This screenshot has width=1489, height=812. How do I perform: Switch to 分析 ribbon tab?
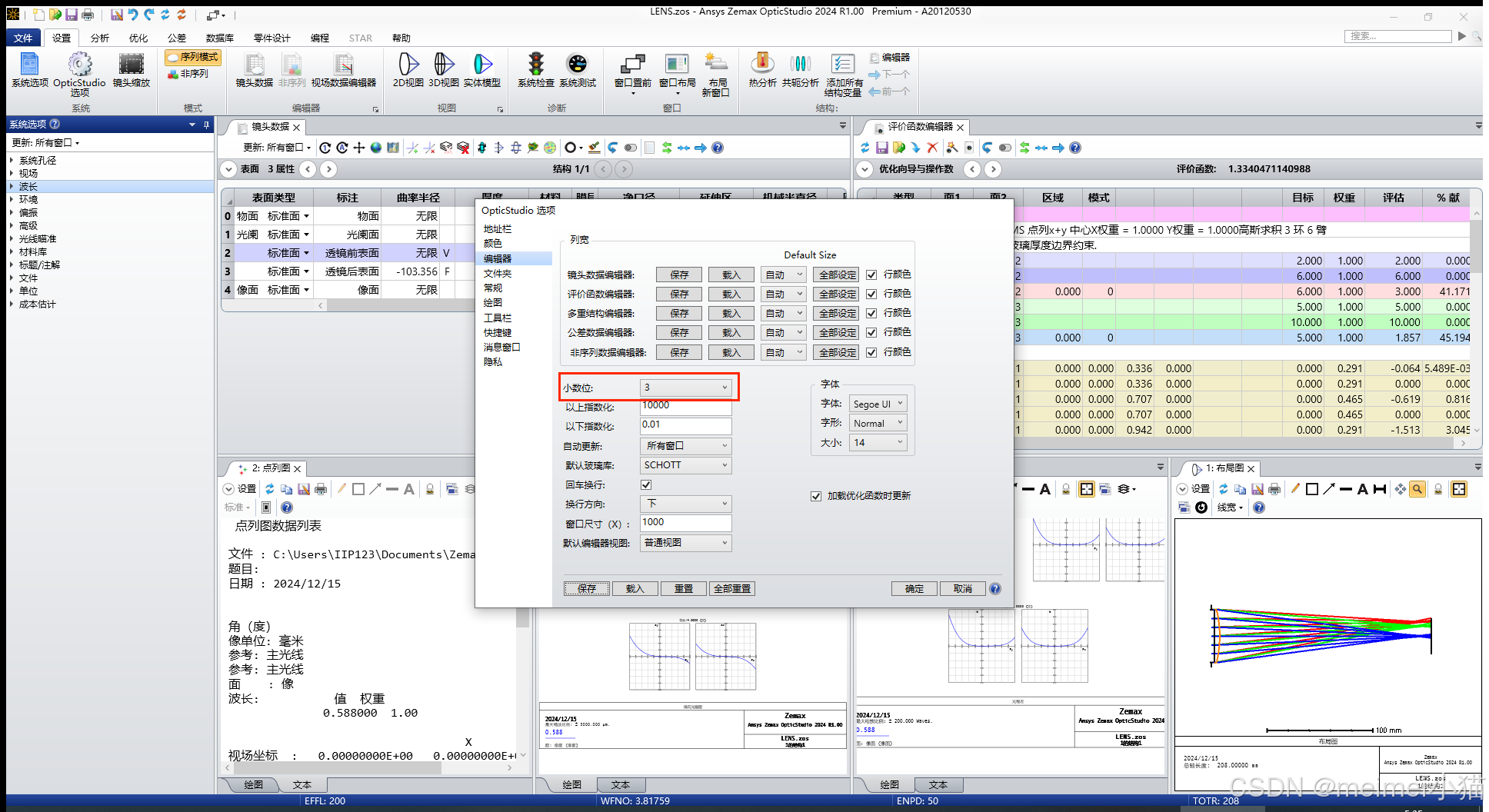click(100, 38)
